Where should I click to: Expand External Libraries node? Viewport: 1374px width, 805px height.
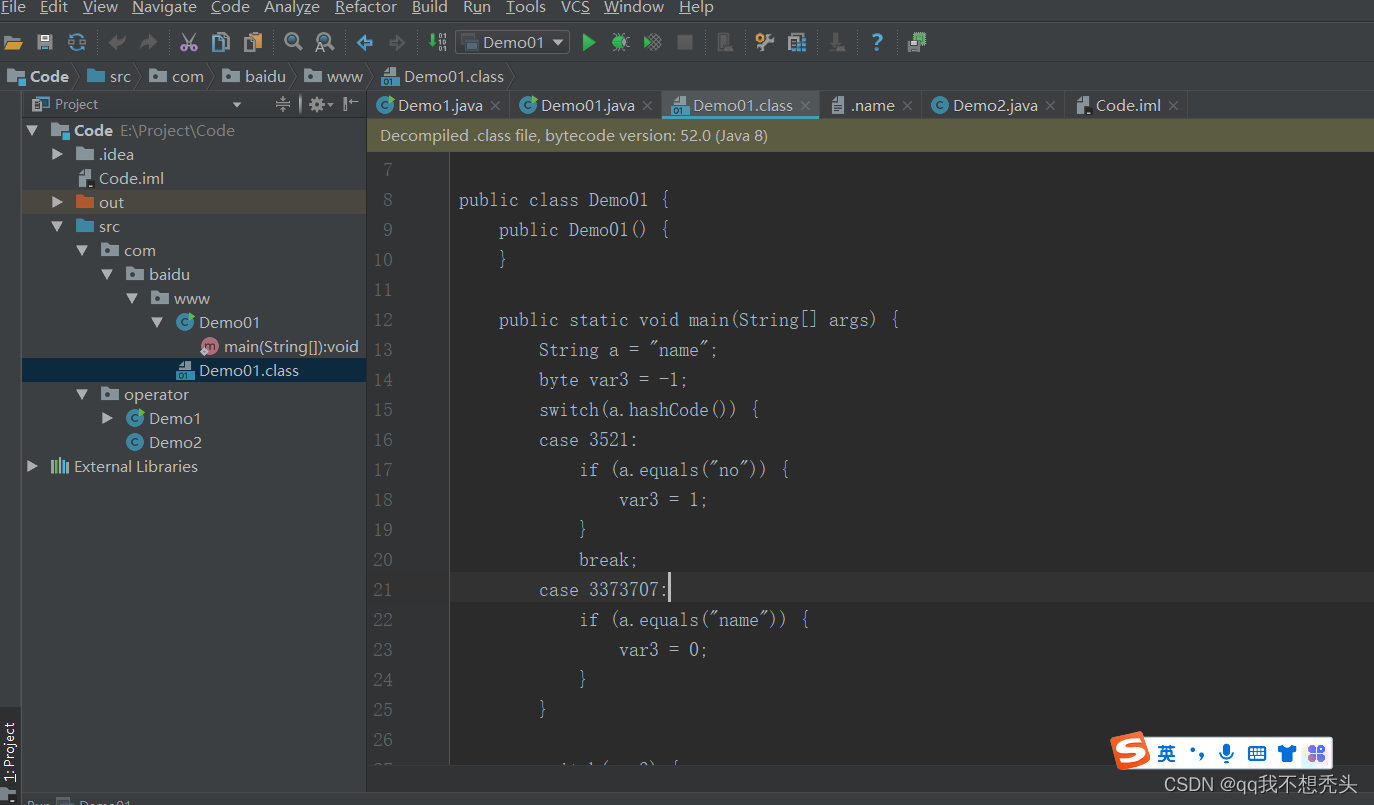coord(32,466)
